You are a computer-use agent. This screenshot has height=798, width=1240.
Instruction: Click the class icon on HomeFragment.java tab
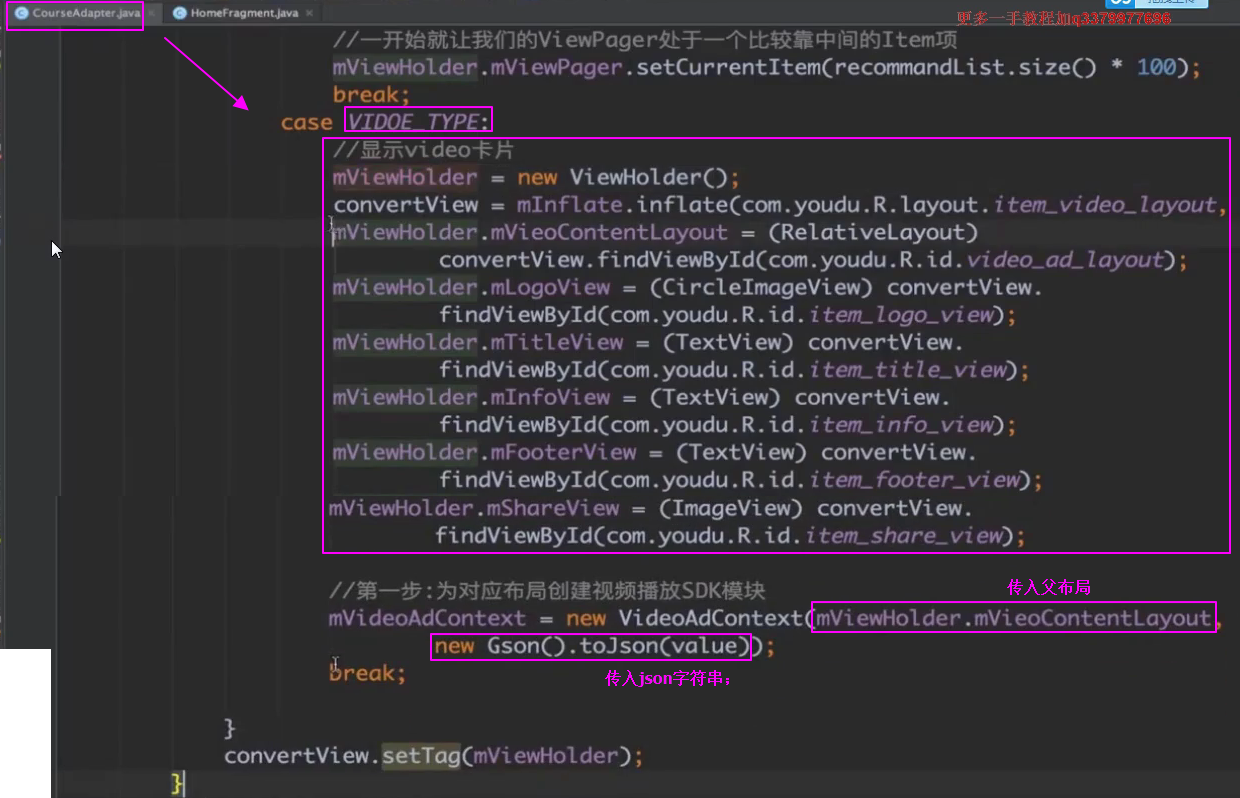[180, 14]
